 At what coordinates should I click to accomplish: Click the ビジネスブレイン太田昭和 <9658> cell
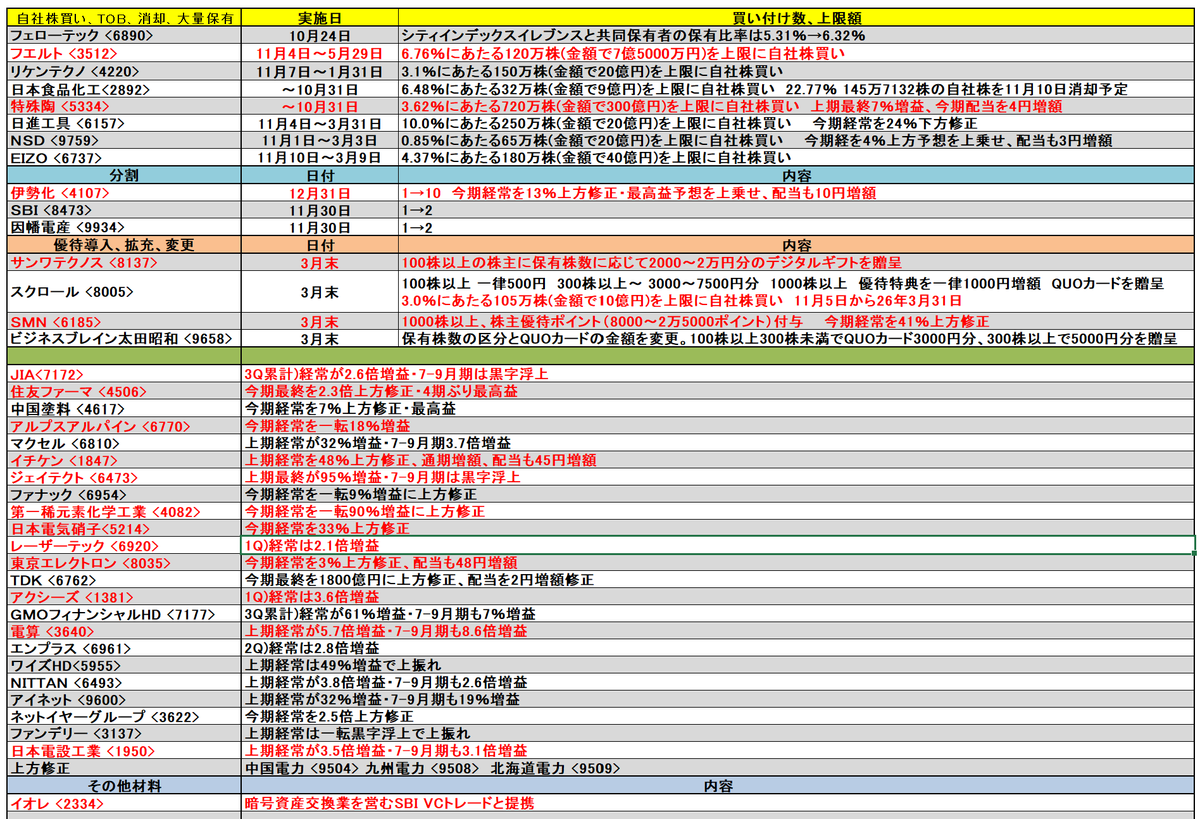tap(124, 338)
